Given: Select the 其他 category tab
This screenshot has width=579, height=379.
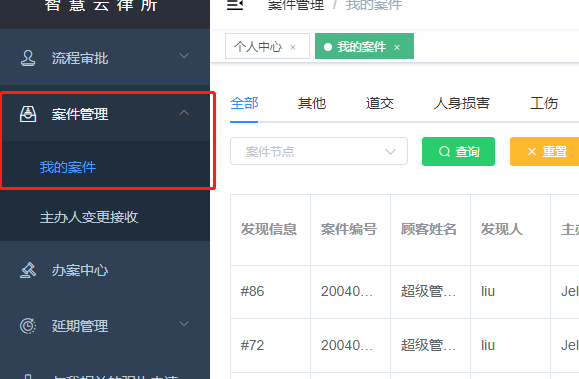Looking at the screenshot, I should click(312, 103).
